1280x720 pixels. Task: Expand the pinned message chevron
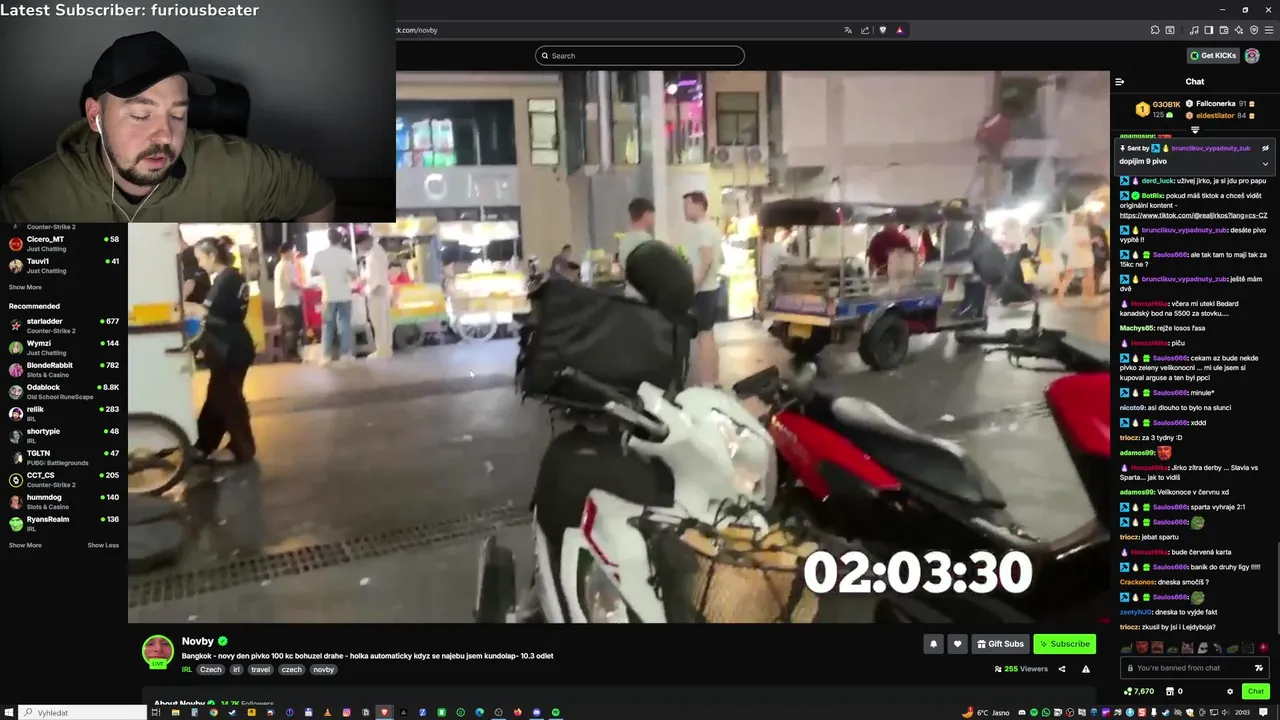[x=1265, y=163]
